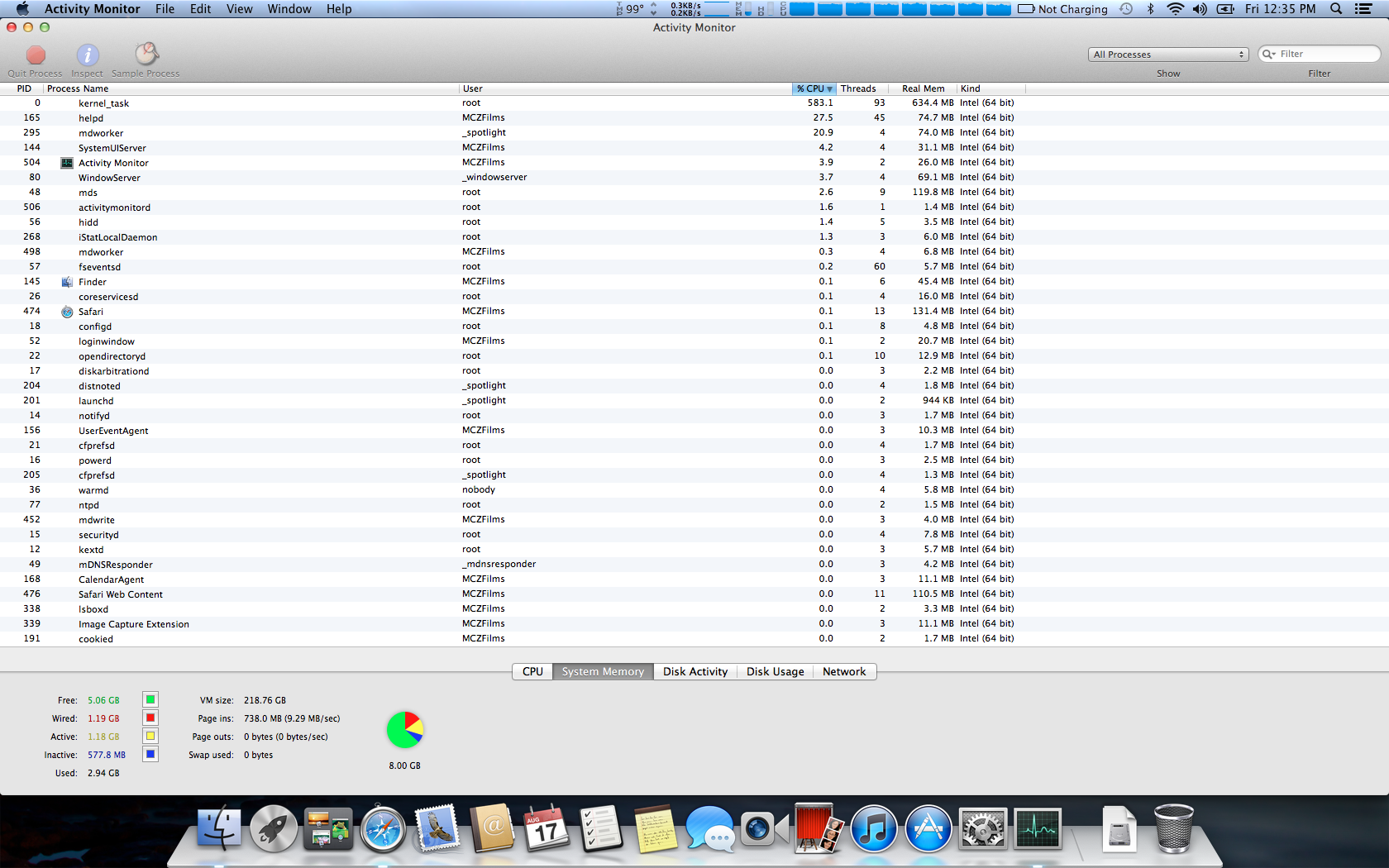Open Mission Control from the Dock
The image size is (1389, 868).
(328, 829)
